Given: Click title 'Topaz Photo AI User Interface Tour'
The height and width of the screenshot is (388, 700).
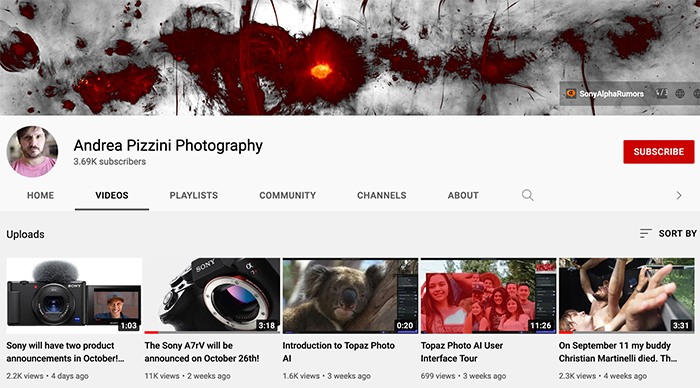Looking at the screenshot, I should tap(462, 352).
